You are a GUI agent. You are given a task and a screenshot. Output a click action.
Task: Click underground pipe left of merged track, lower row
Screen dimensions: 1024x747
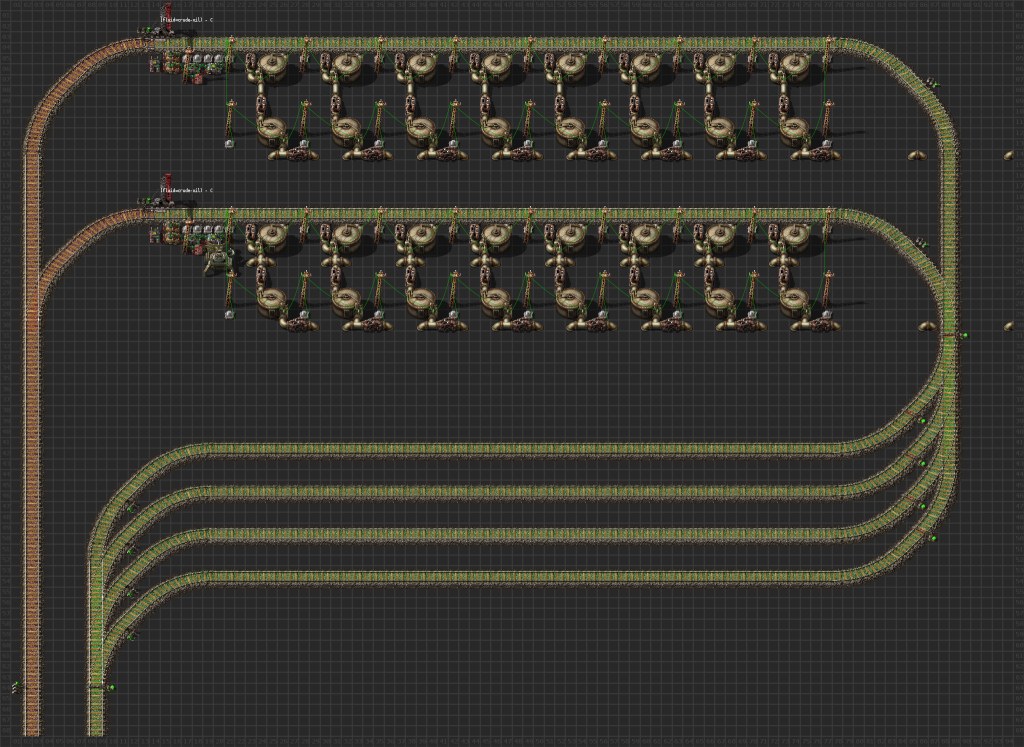point(927,326)
